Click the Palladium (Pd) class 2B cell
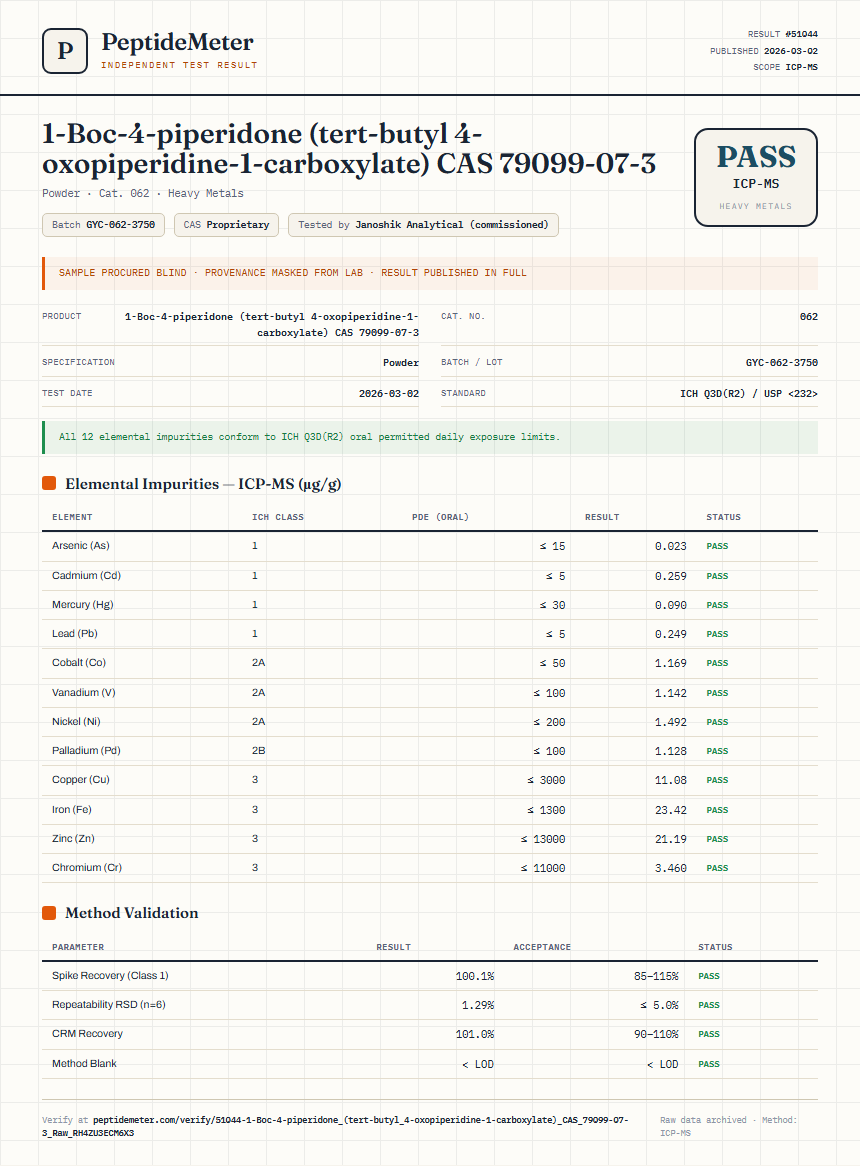860x1166 pixels. pyautogui.click(x=258, y=750)
